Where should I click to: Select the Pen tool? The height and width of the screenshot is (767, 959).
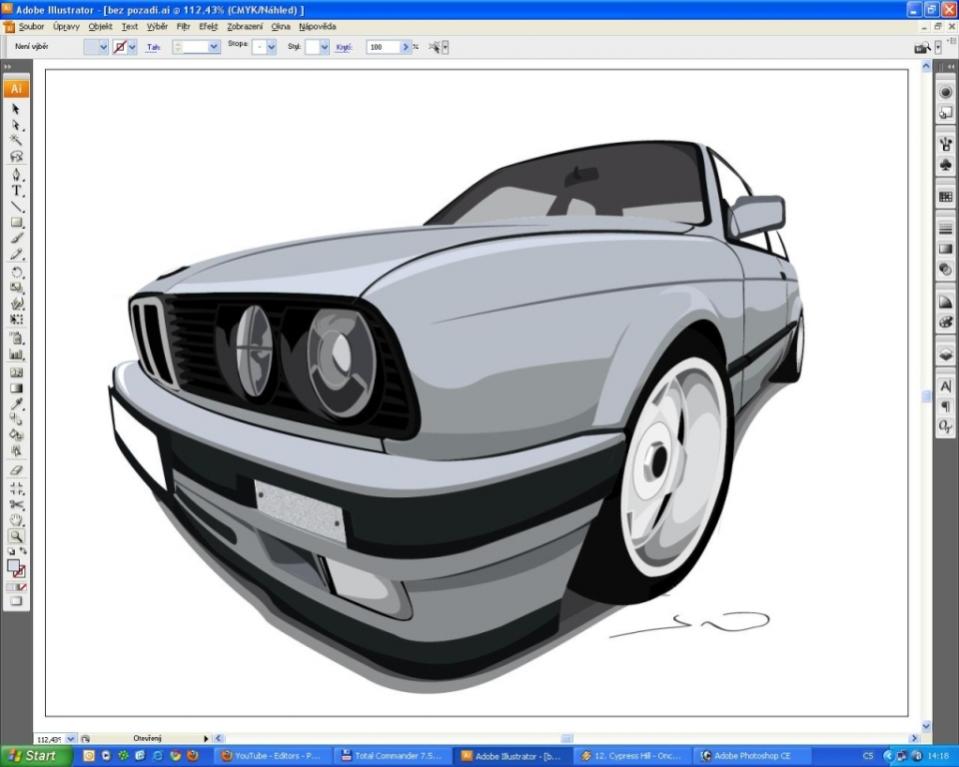pyautogui.click(x=16, y=174)
